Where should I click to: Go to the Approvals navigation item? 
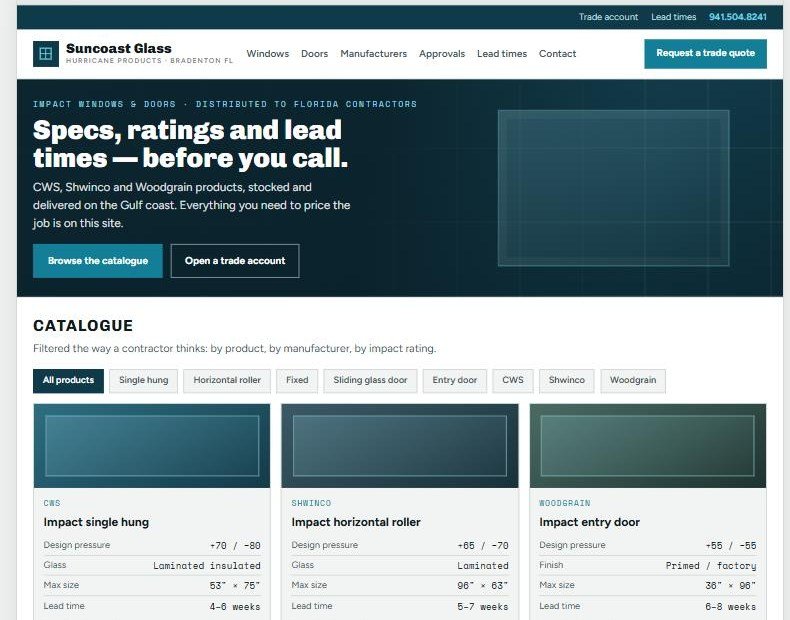(442, 54)
